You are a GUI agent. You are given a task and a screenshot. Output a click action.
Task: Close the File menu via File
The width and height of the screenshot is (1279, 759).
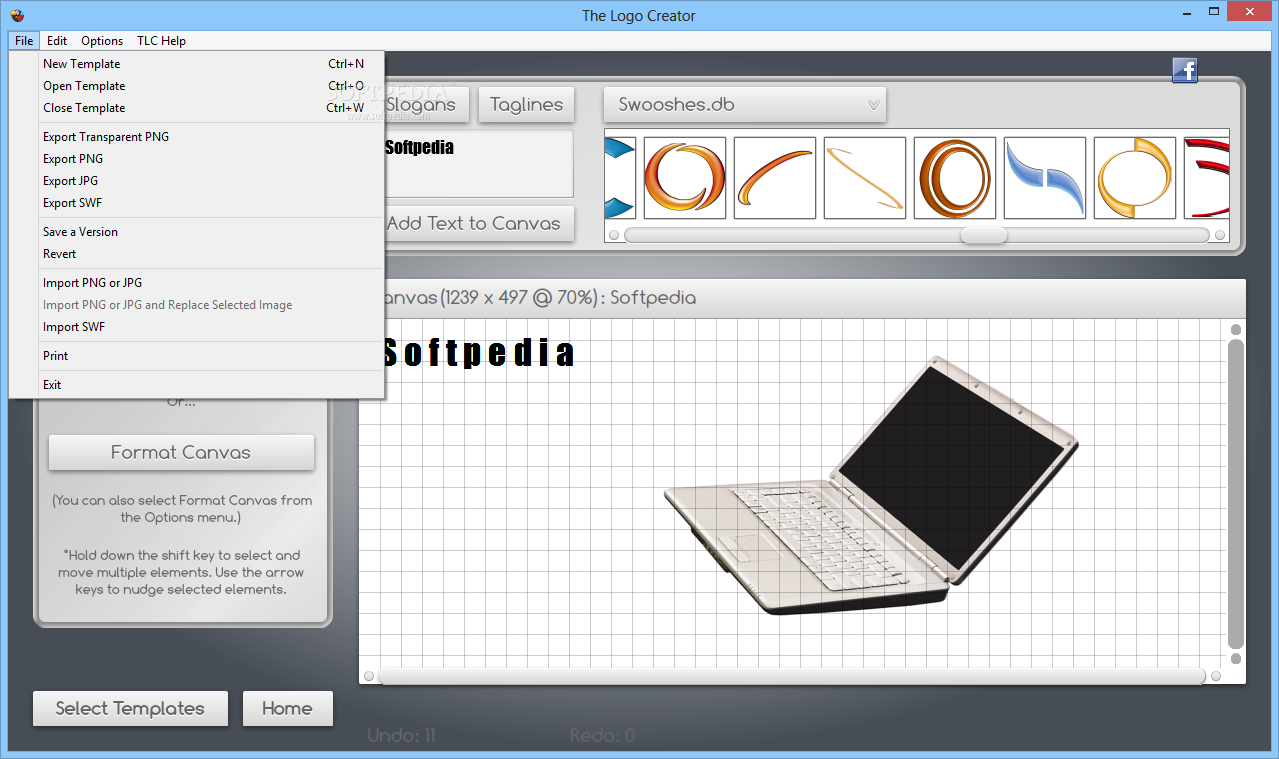pyautogui.click(x=24, y=41)
